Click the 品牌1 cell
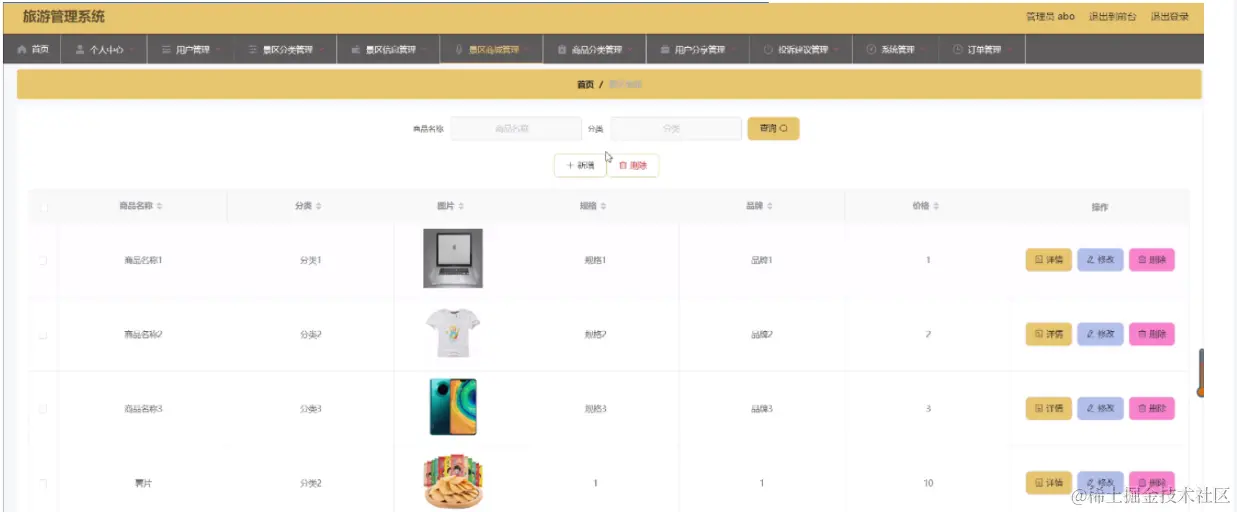The height and width of the screenshot is (512, 1237). (x=762, y=260)
